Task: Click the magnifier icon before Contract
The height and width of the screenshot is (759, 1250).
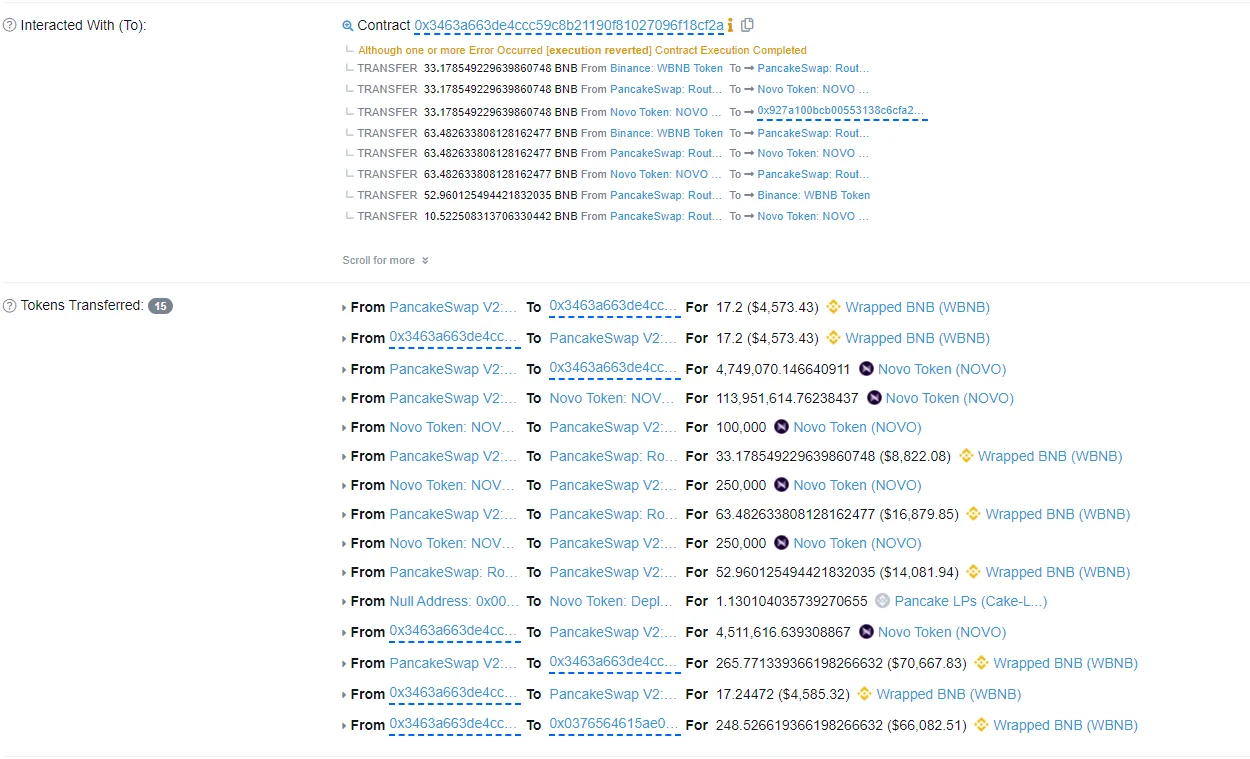Action: 348,26
